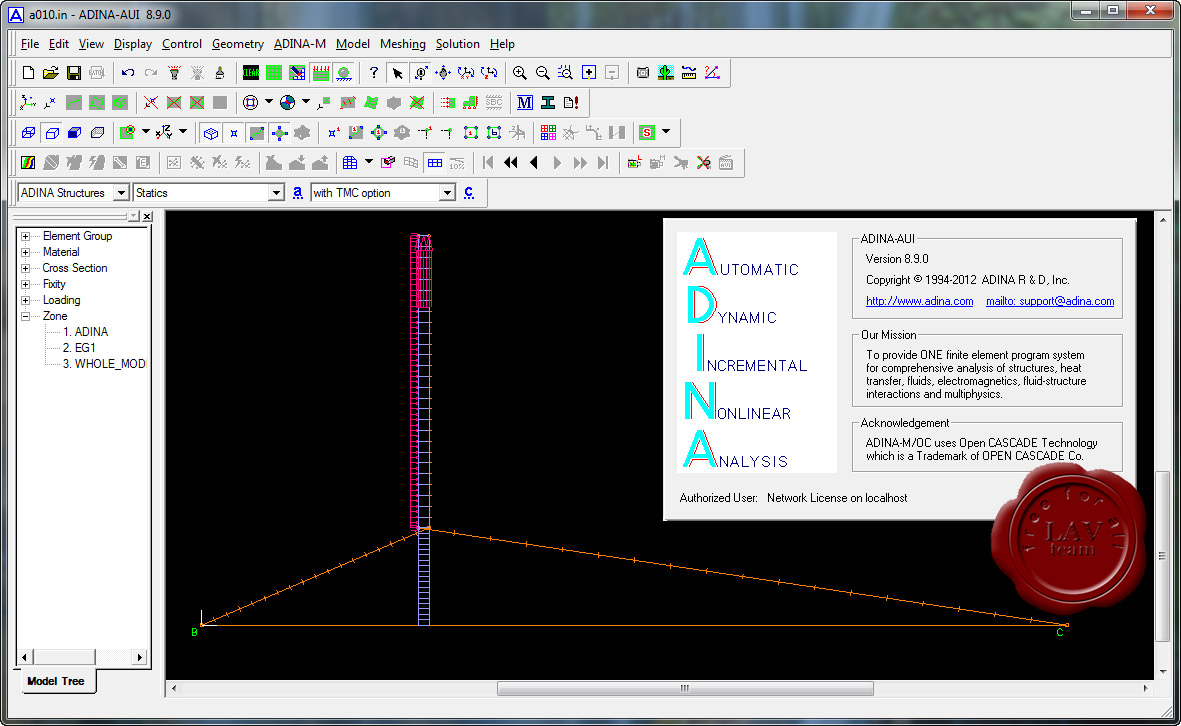Click the blue 'c' button after TMC option

pyautogui.click(x=468, y=193)
